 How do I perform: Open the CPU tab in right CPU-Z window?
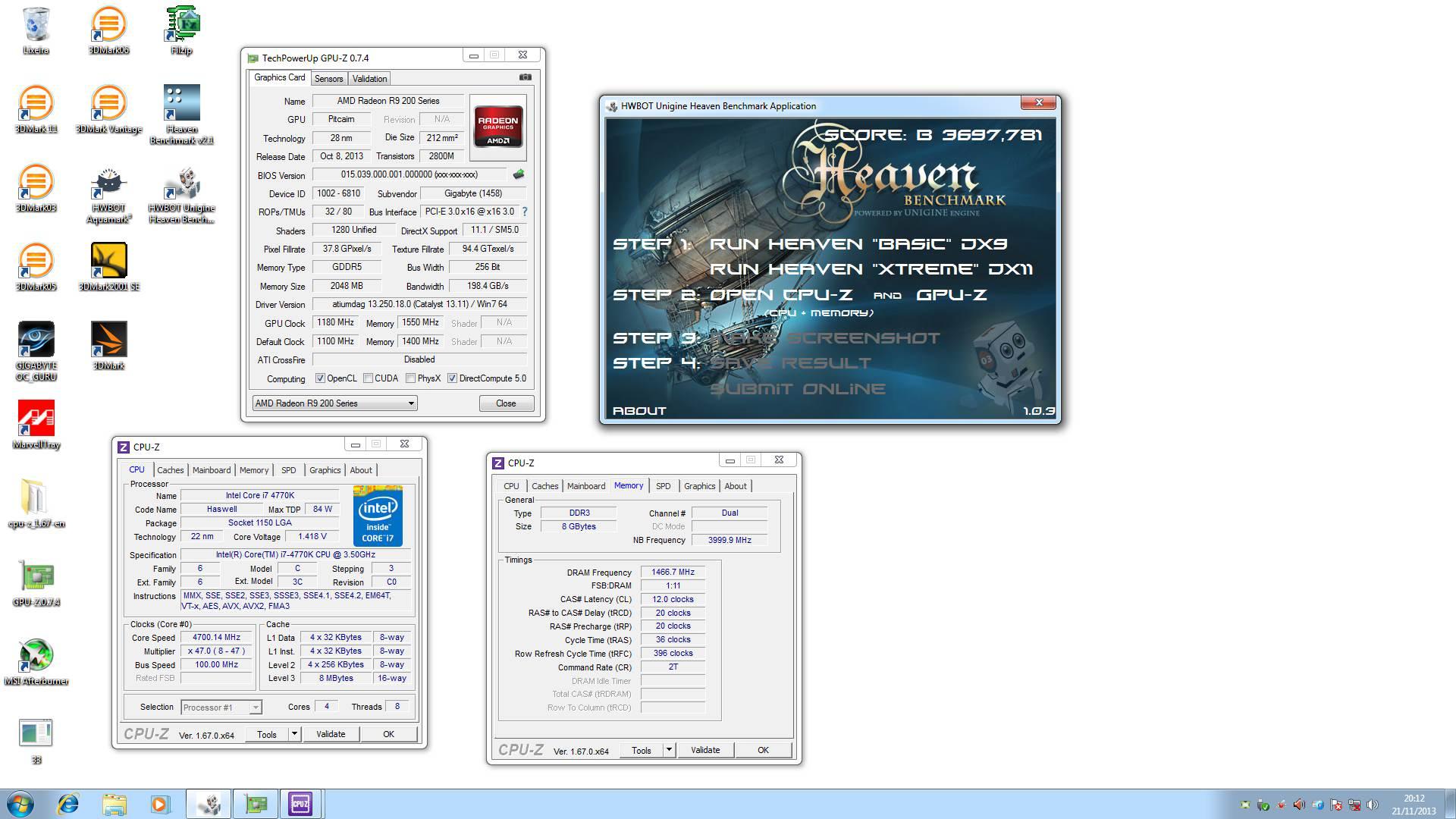pos(511,486)
